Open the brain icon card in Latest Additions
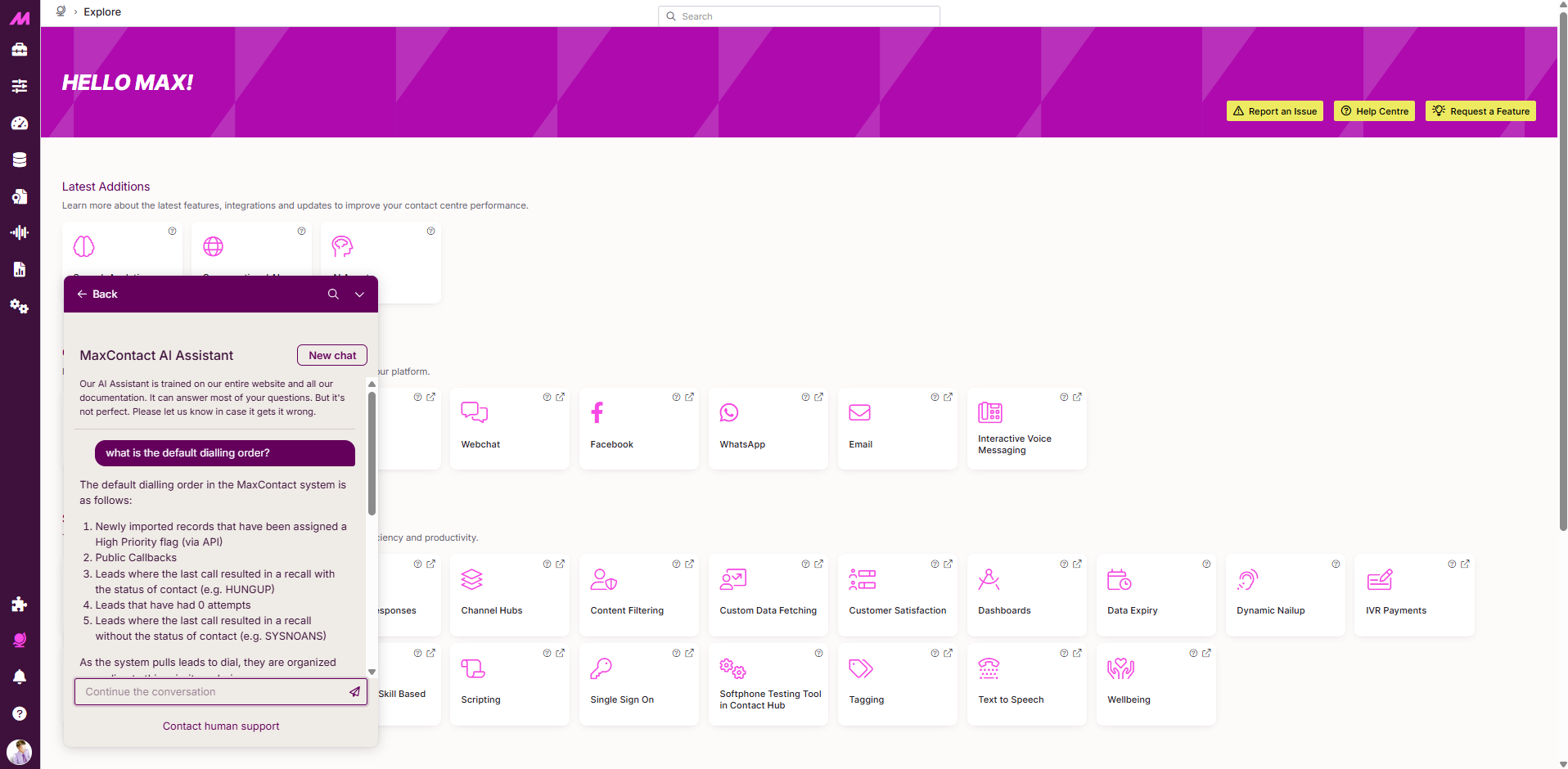 [122, 249]
